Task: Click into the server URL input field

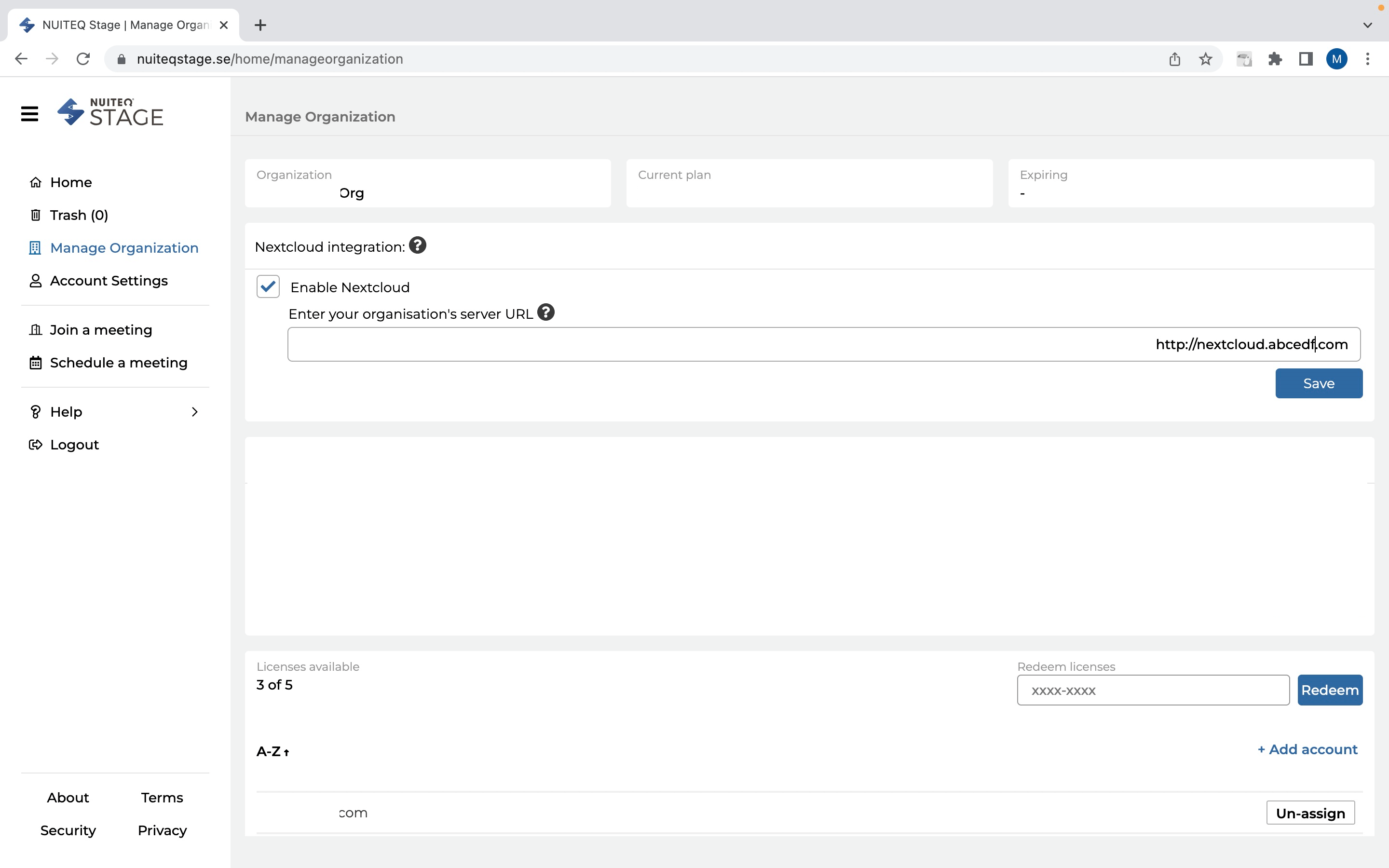Action: 824,344
